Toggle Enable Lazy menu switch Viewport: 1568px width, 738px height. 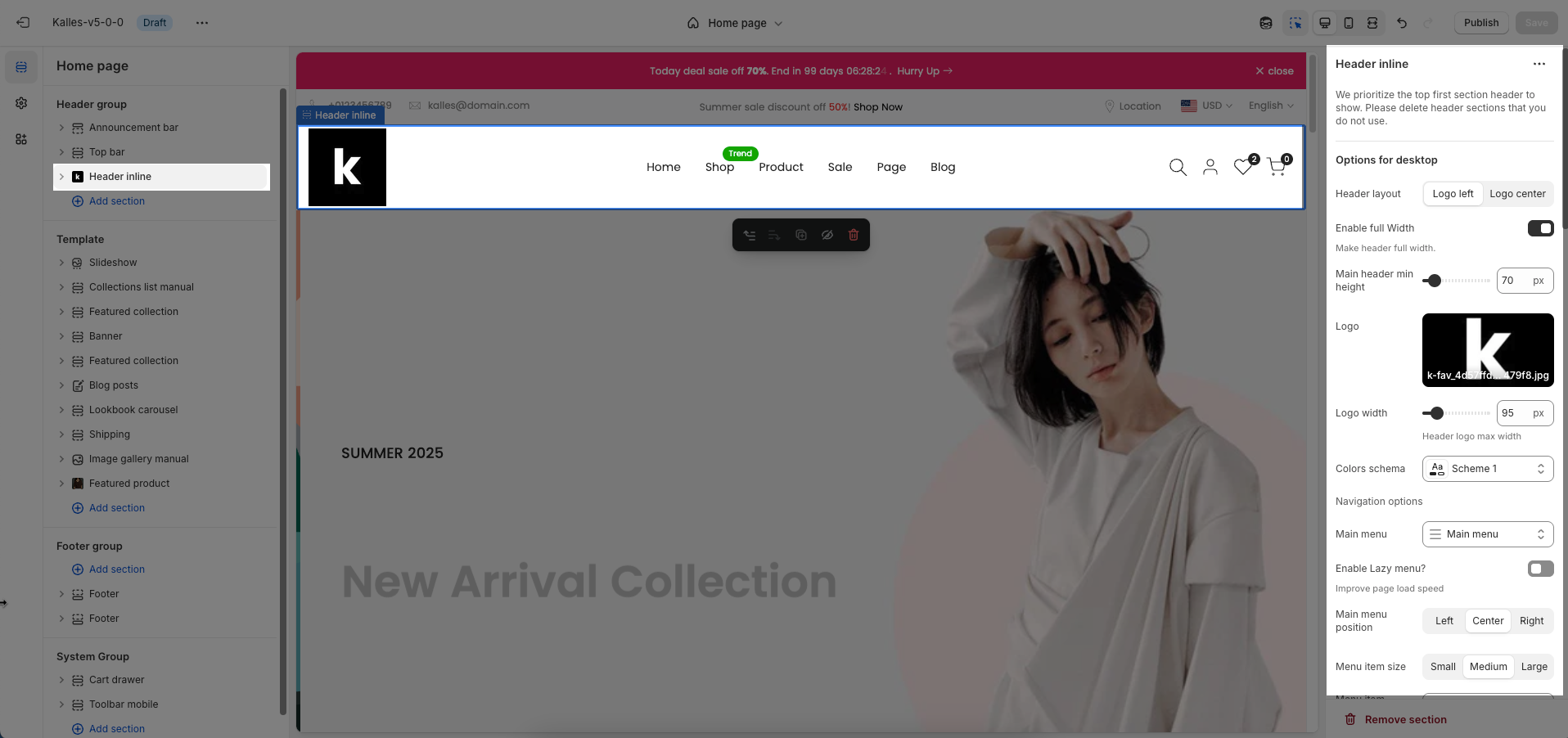[x=1540, y=569]
